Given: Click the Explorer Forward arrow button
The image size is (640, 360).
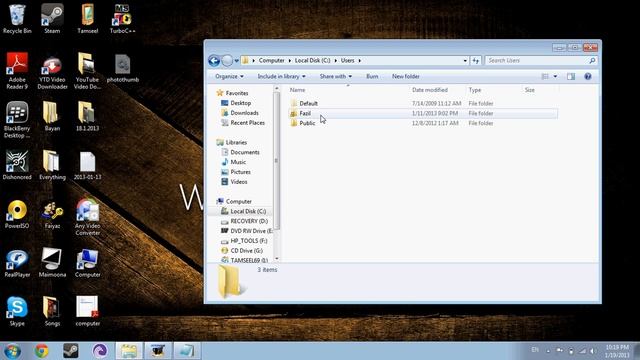Looking at the screenshot, I should 227,60.
